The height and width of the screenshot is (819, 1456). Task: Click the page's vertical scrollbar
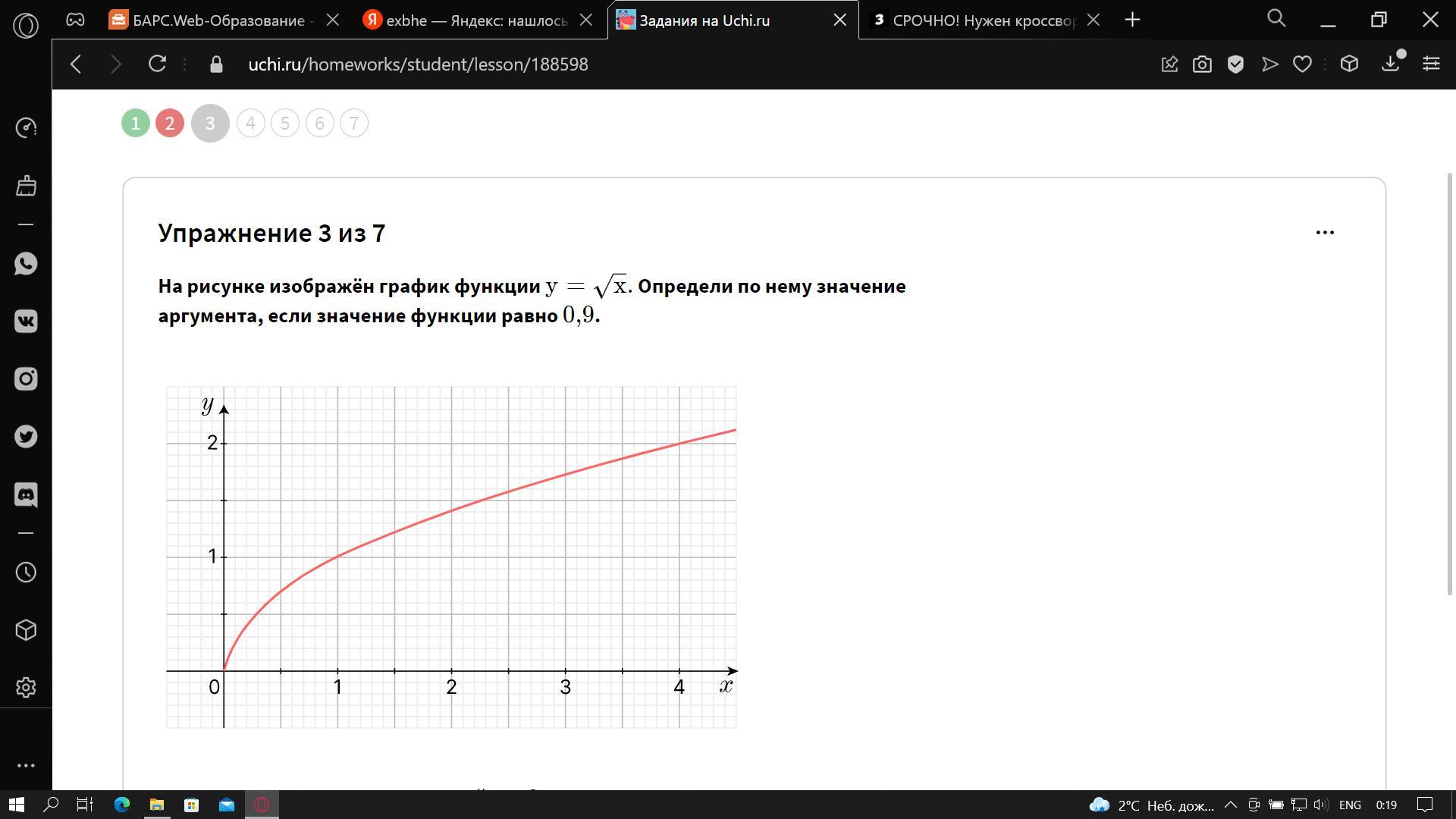1450,383
